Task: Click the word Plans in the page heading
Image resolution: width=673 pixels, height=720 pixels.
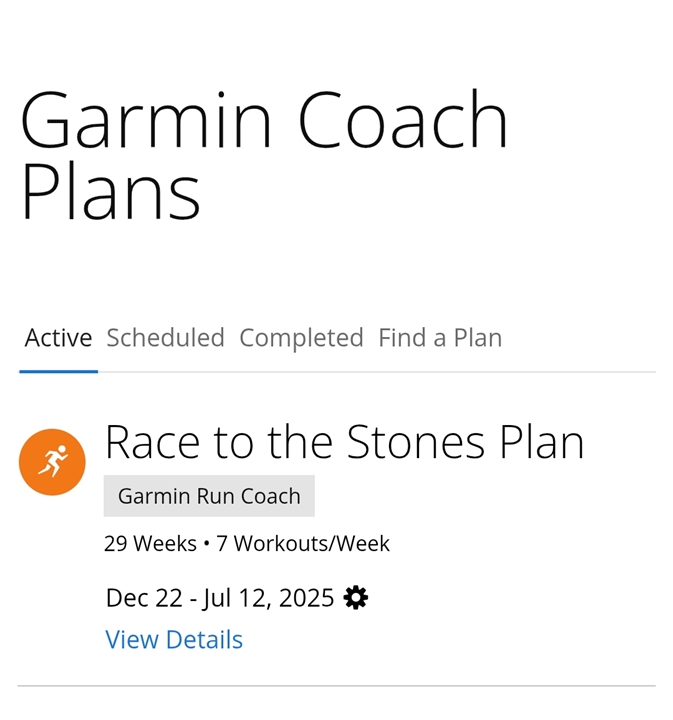Action: click(111, 192)
